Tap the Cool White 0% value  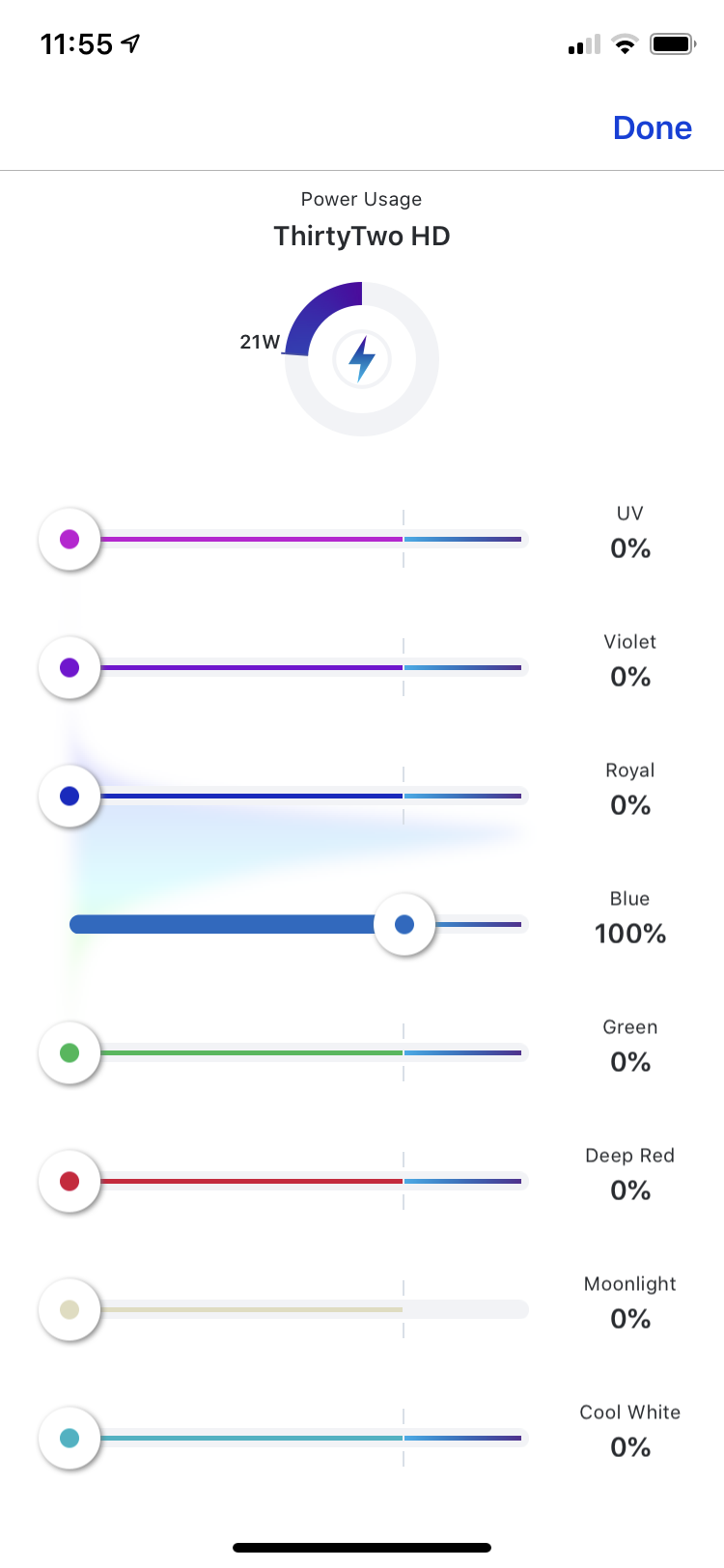click(630, 1447)
